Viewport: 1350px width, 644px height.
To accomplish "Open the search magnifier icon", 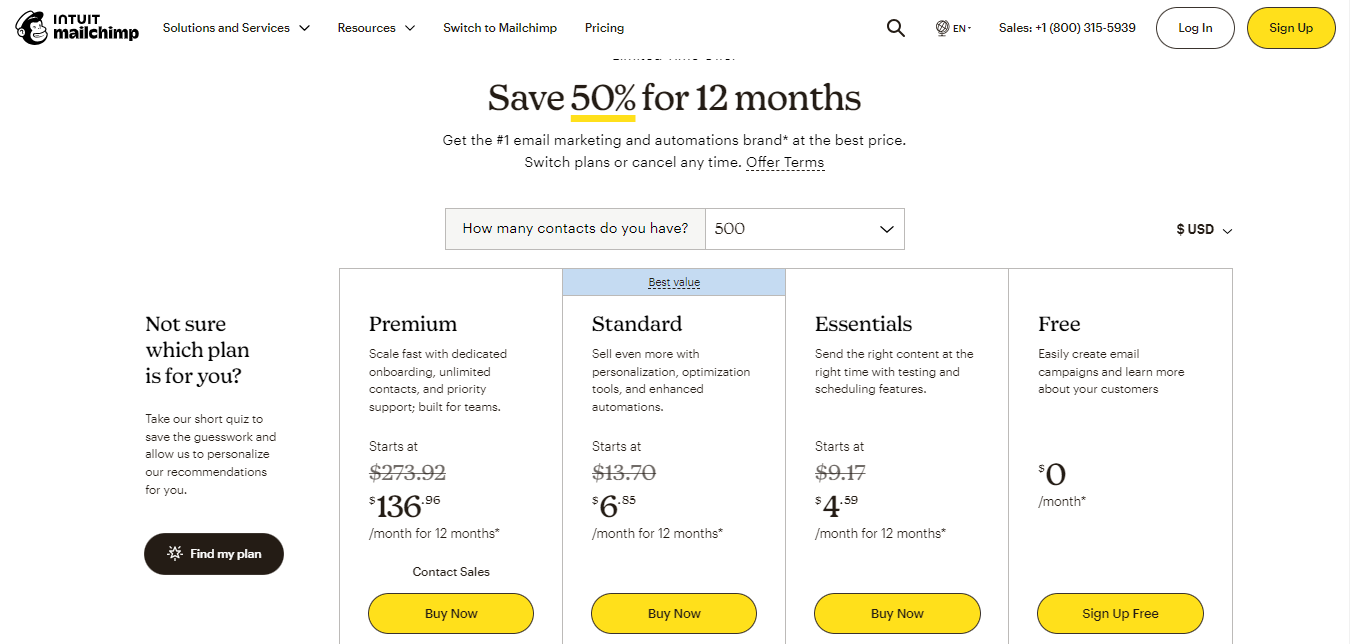I will 896,28.
